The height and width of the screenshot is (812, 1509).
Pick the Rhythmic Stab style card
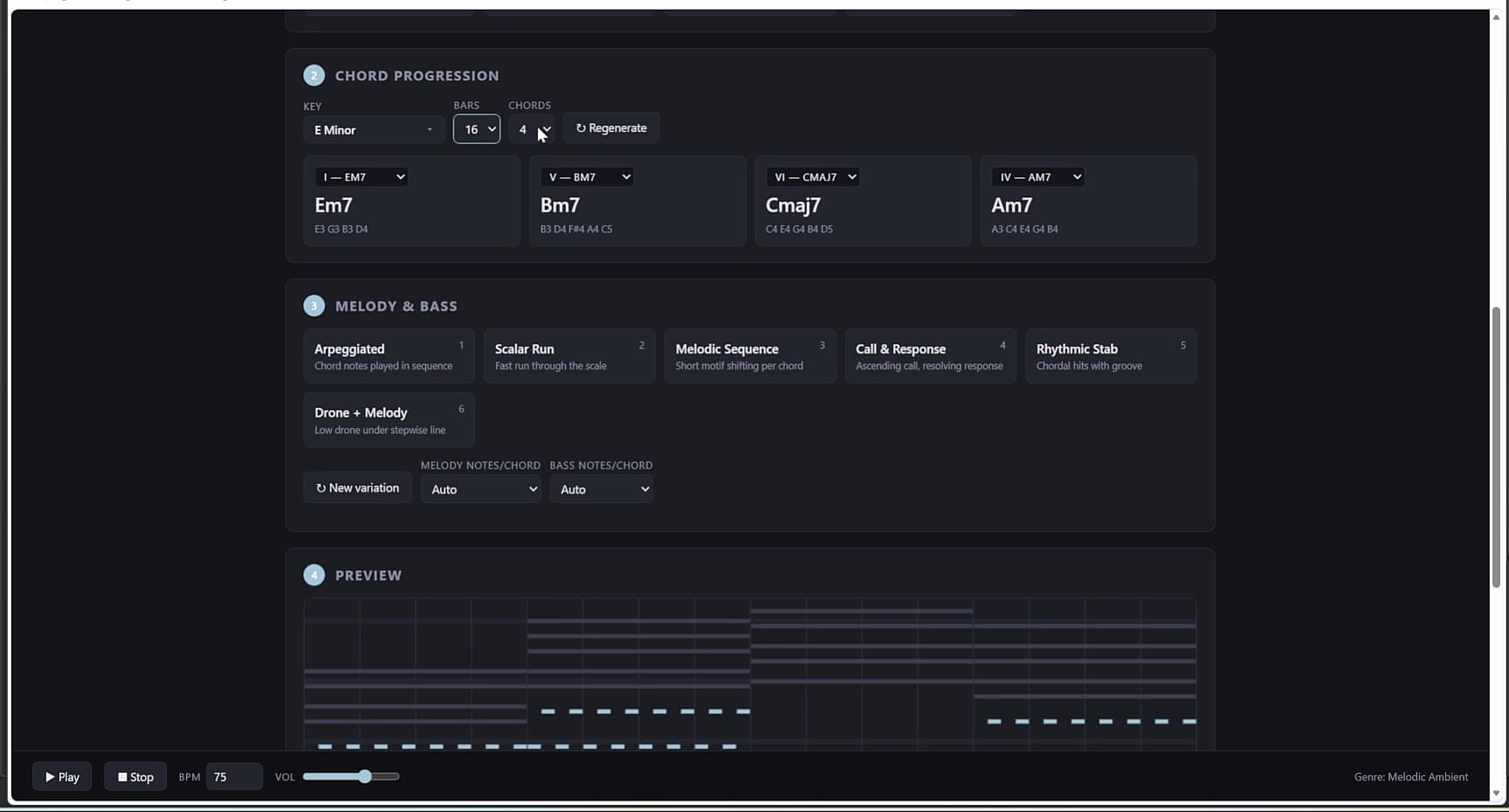click(x=1111, y=356)
